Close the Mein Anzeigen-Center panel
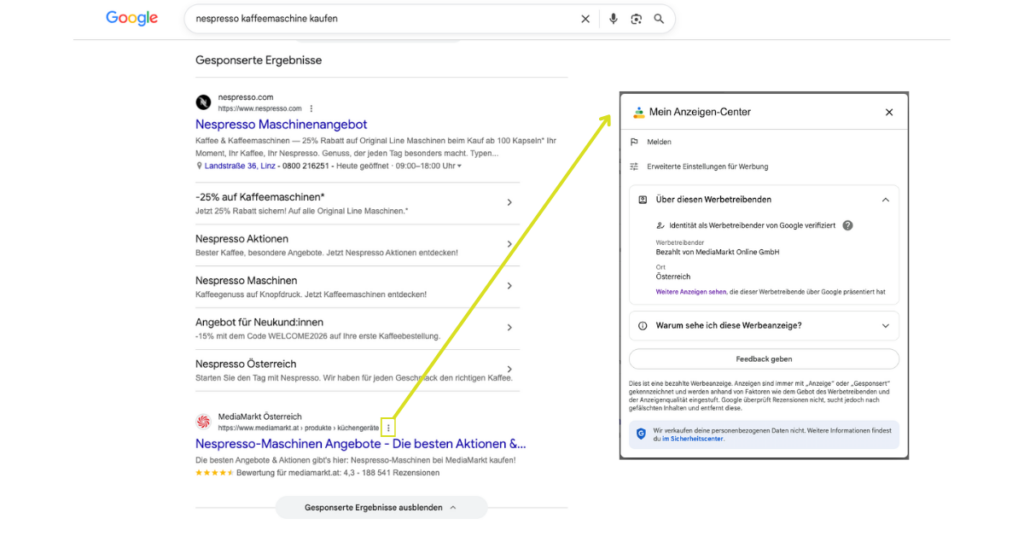The image size is (1024, 536). tap(889, 112)
